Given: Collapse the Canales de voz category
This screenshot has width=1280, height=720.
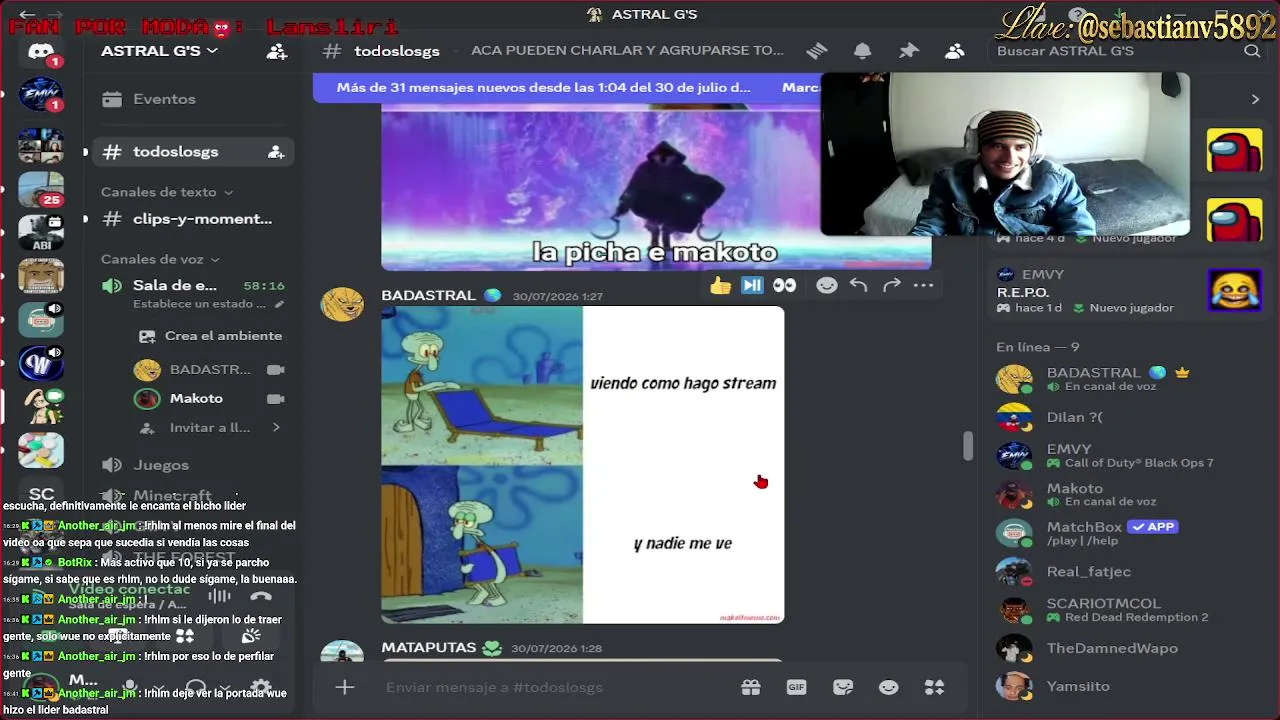Looking at the screenshot, I should coord(160,259).
